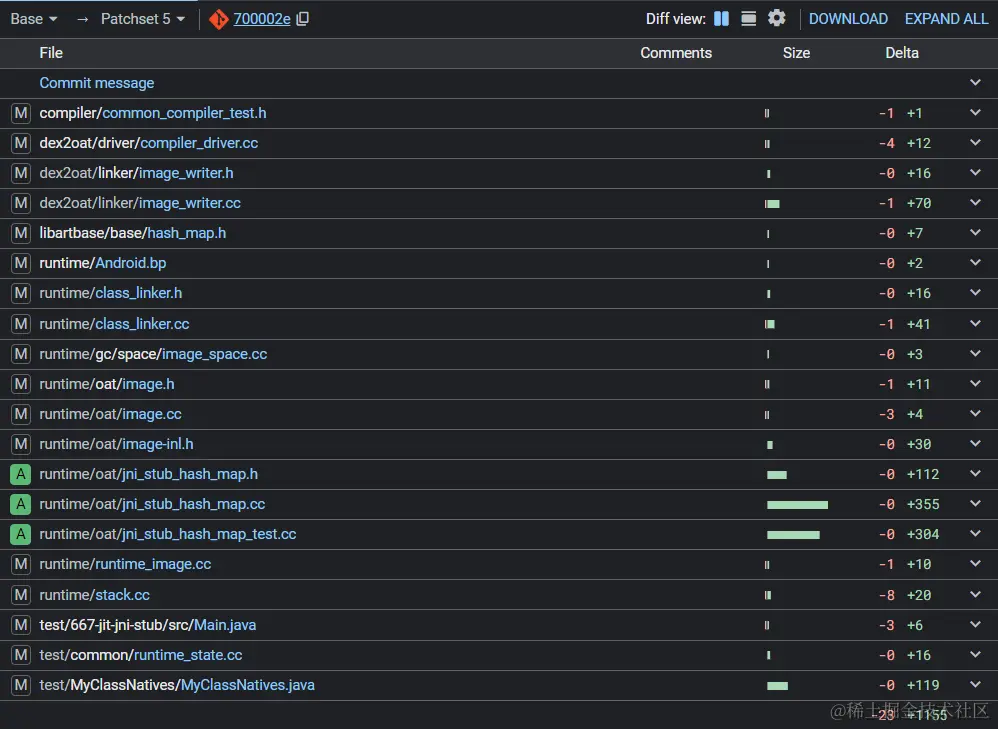Click the Modified status icon for MyClassNatives.java

pyautogui.click(x=20, y=685)
